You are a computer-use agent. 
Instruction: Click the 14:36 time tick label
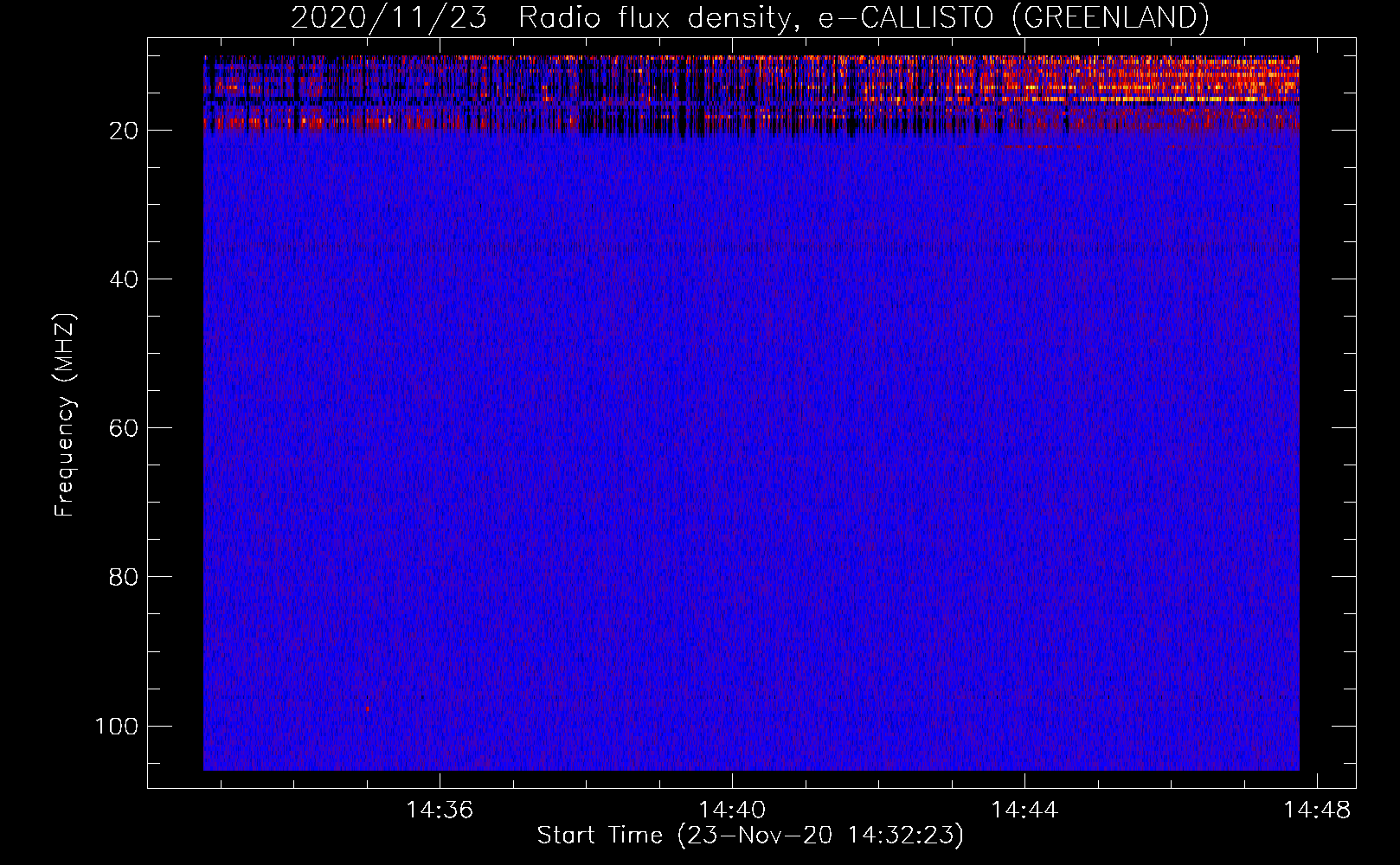click(440, 810)
